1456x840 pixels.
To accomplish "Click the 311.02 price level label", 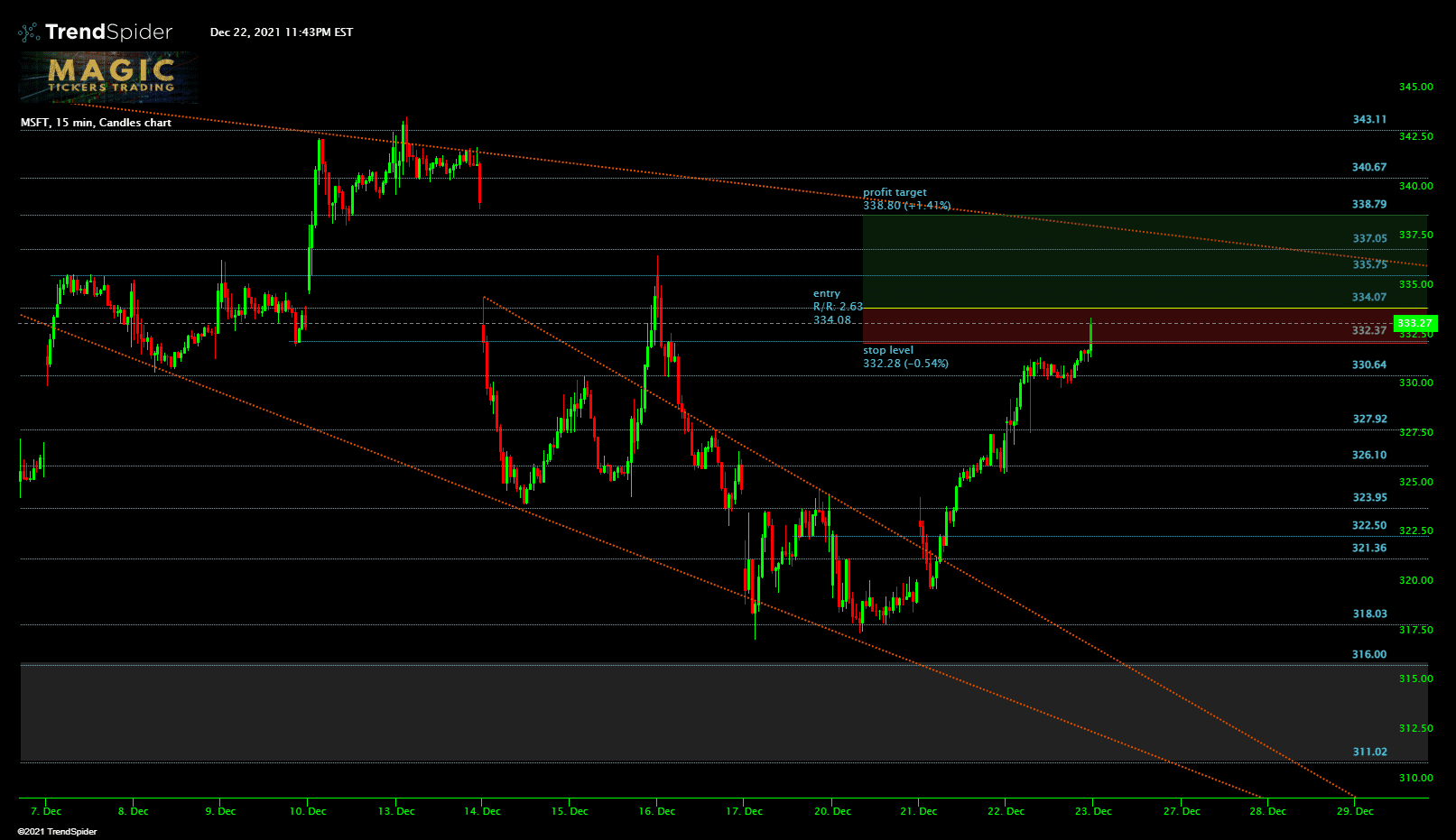I will [1369, 752].
